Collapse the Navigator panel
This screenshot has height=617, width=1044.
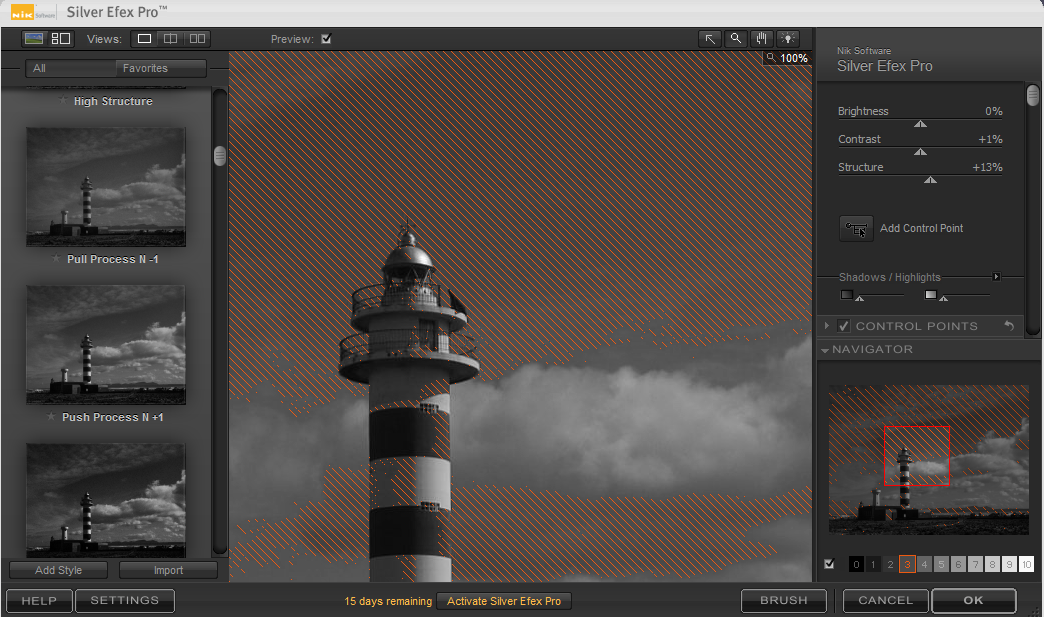coord(825,350)
